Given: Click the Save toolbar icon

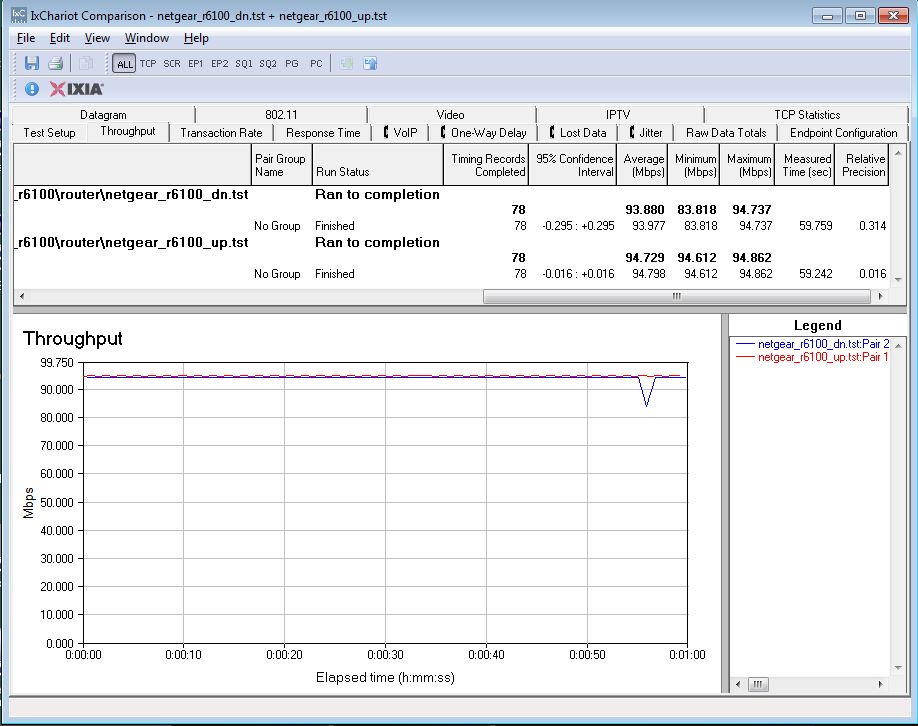Looking at the screenshot, I should [x=32, y=63].
